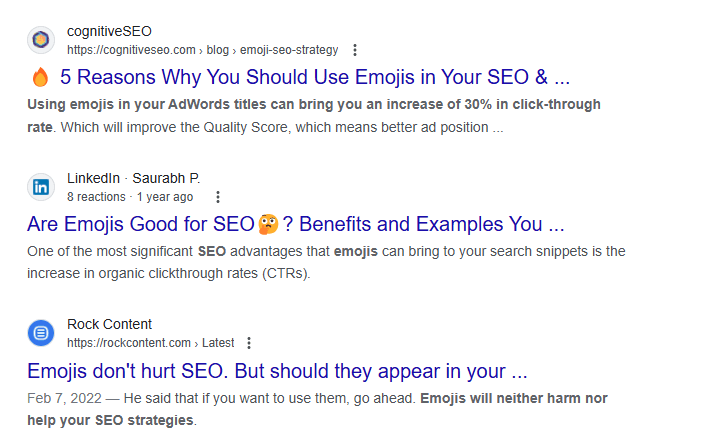
Task: Click the thinking-face emoji in the LinkedIn title
Action: (268, 222)
